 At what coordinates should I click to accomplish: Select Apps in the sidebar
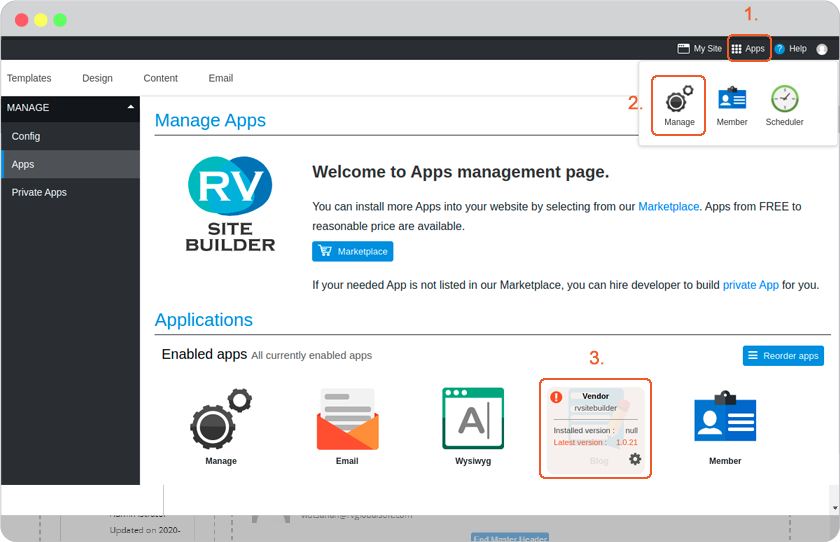click(x=70, y=164)
